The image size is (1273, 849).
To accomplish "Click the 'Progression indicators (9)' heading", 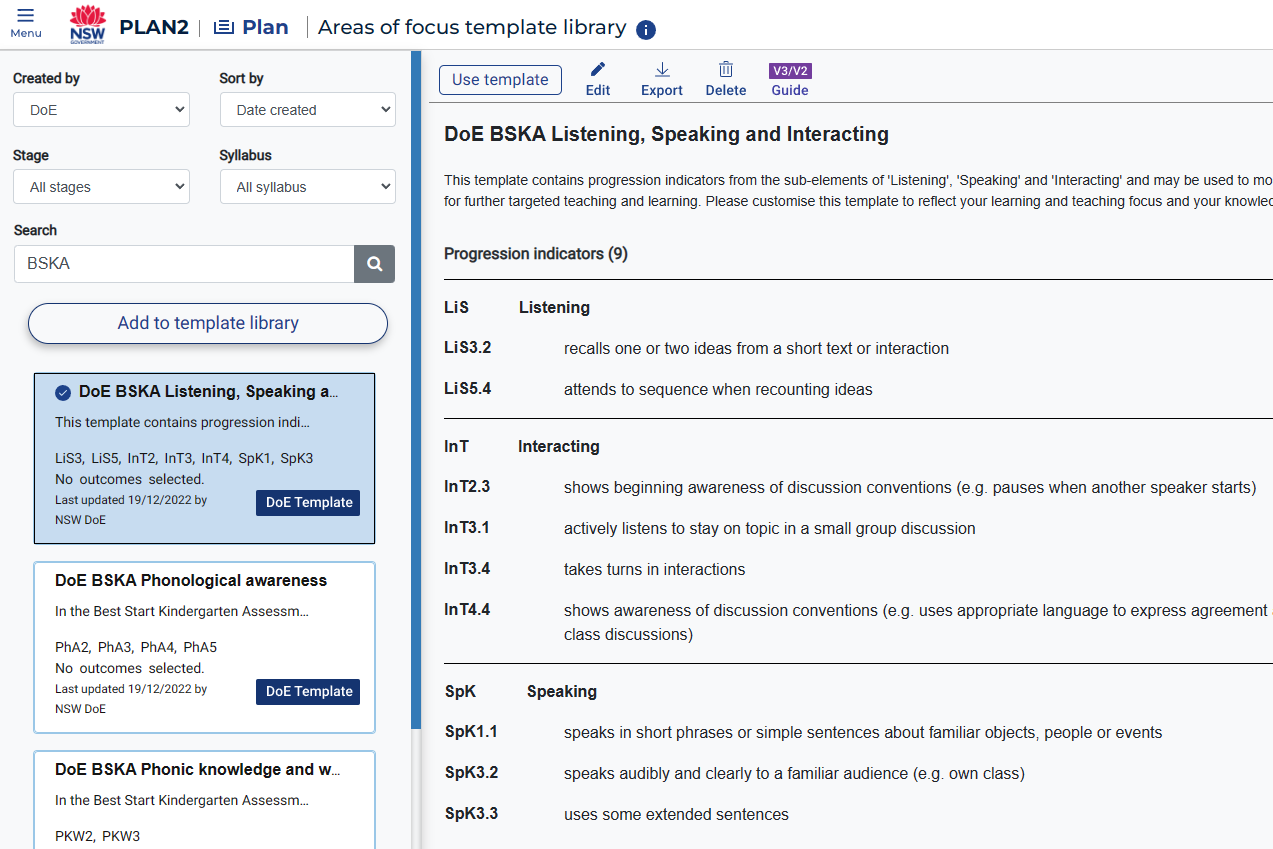I will [536, 254].
